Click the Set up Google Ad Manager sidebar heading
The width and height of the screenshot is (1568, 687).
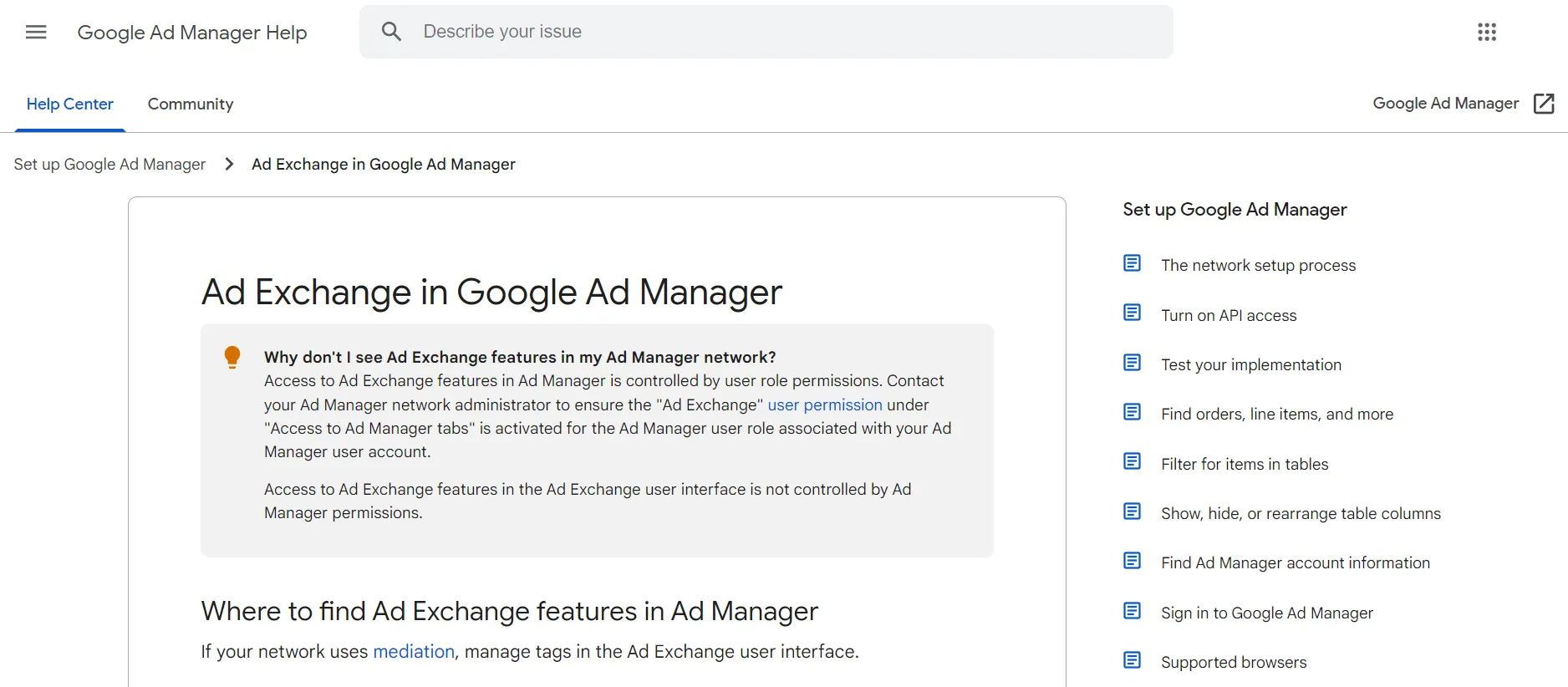coord(1235,210)
